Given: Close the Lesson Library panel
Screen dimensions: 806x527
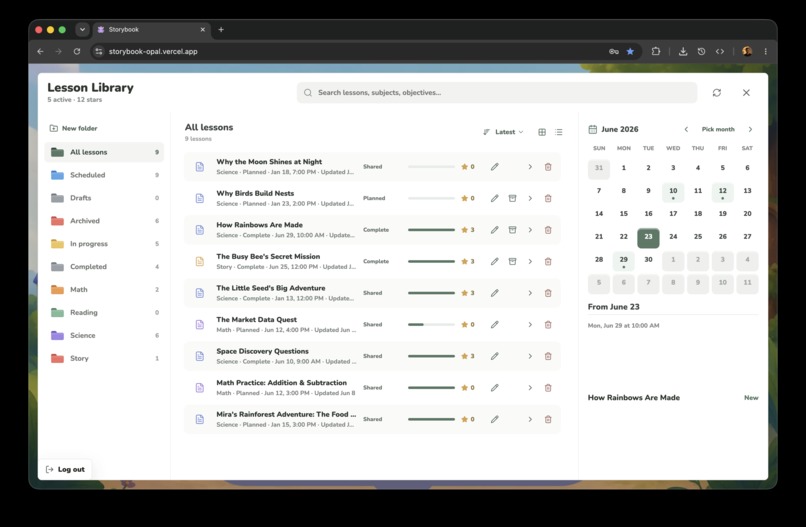Looking at the screenshot, I should click(746, 93).
